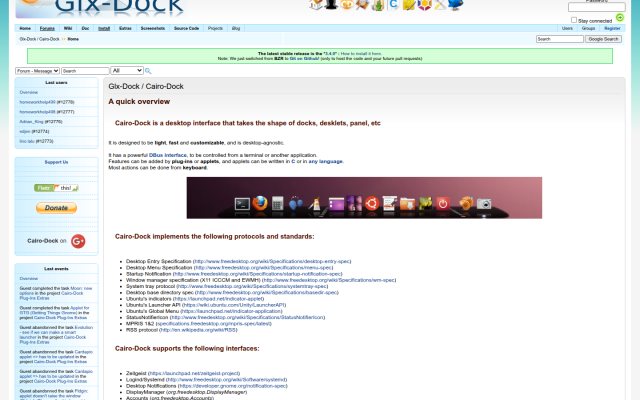The width and height of the screenshot is (640, 400).
Task: Click the document editor icon in dock image
Action: [x=389, y=203]
